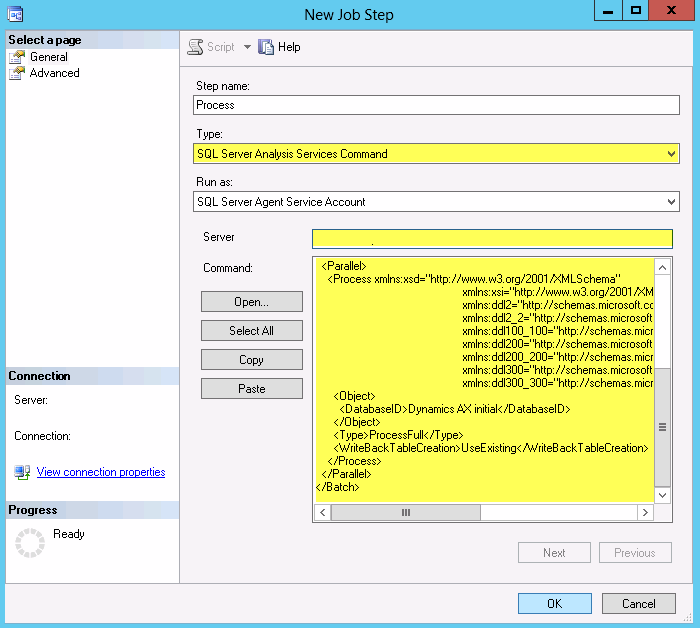Click the vertical scrollbar thumb in Command box
Image resolution: width=700 pixels, height=628 pixels.
662,427
